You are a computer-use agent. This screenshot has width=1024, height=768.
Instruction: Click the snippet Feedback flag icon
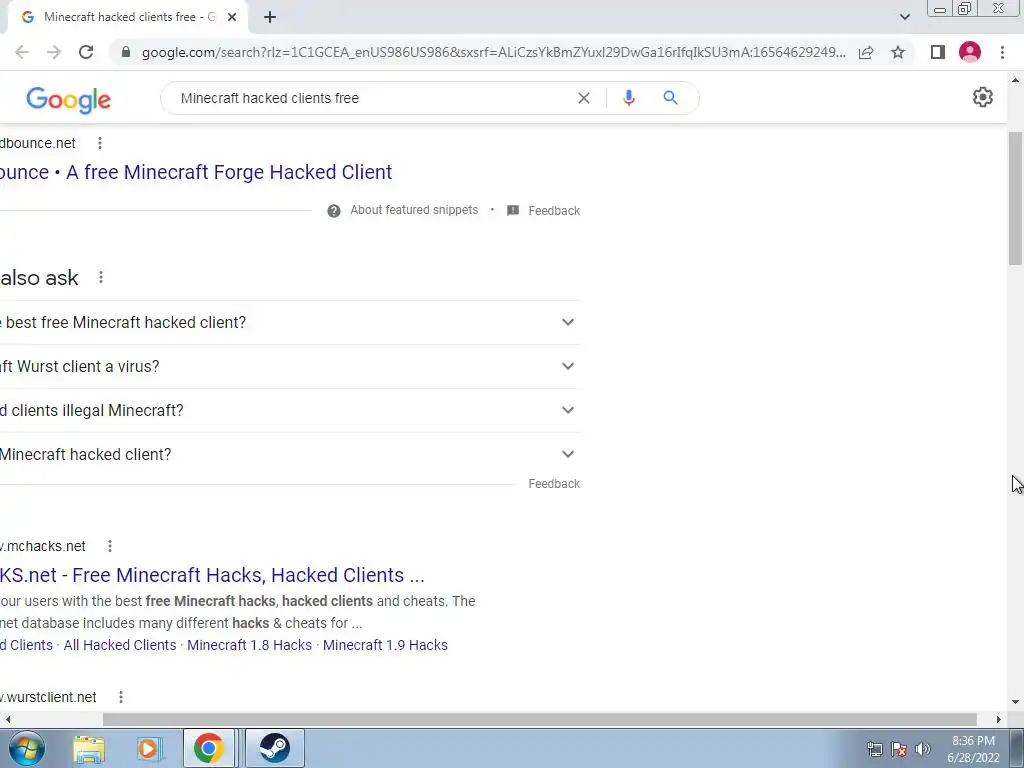513,210
